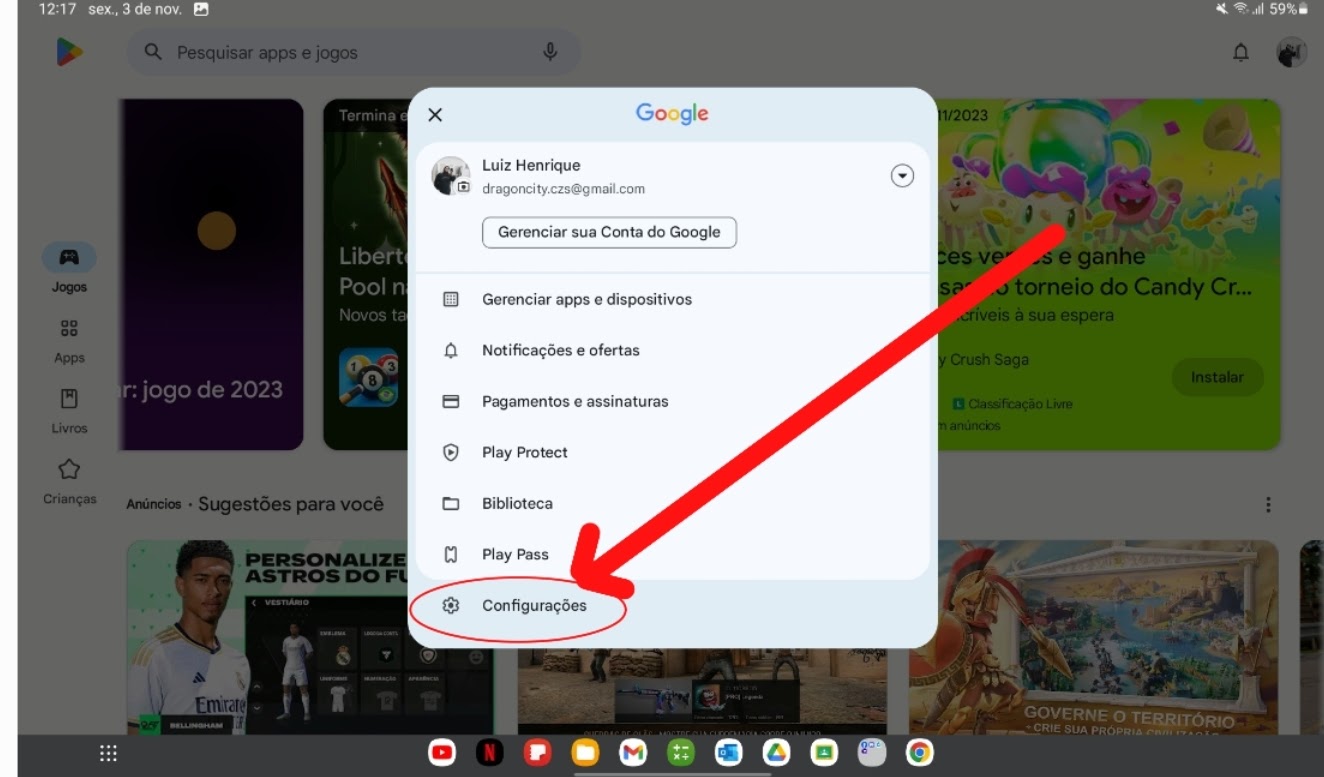Launch Google Drive from the taskbar
The width and height of the screenshot is (1324, 777).
(x=777, y=753)
